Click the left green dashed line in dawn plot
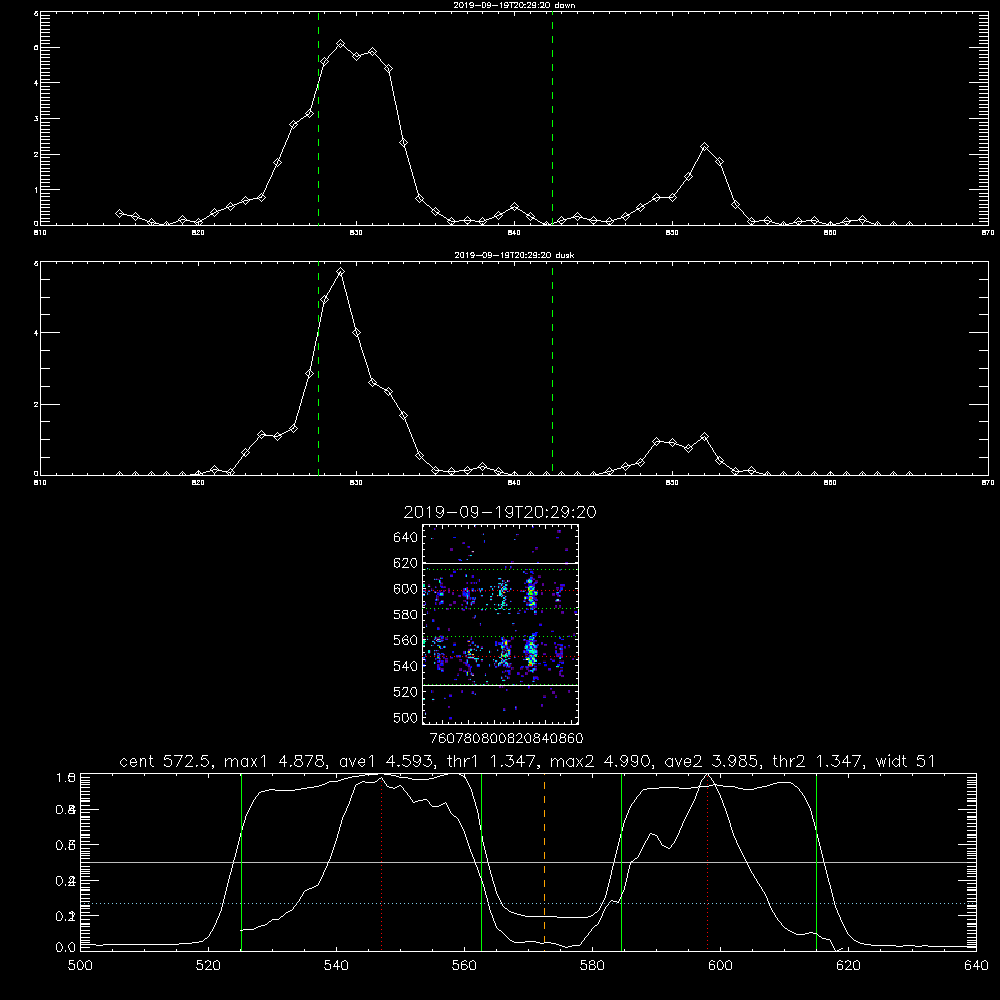Viewport: 1000px width, 1000px height. click(318, 118)
